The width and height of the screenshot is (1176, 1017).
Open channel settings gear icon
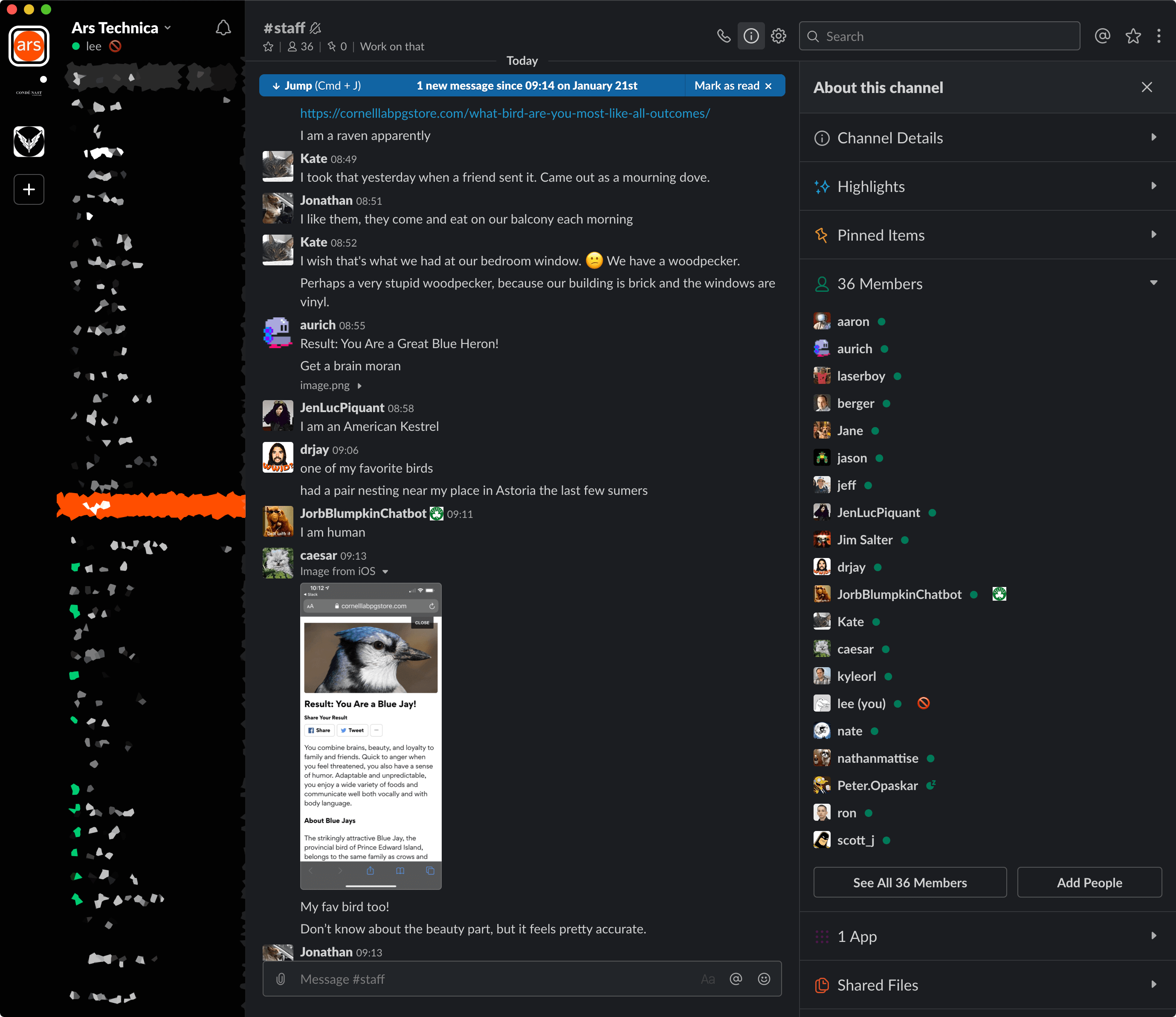click(779, 36)
